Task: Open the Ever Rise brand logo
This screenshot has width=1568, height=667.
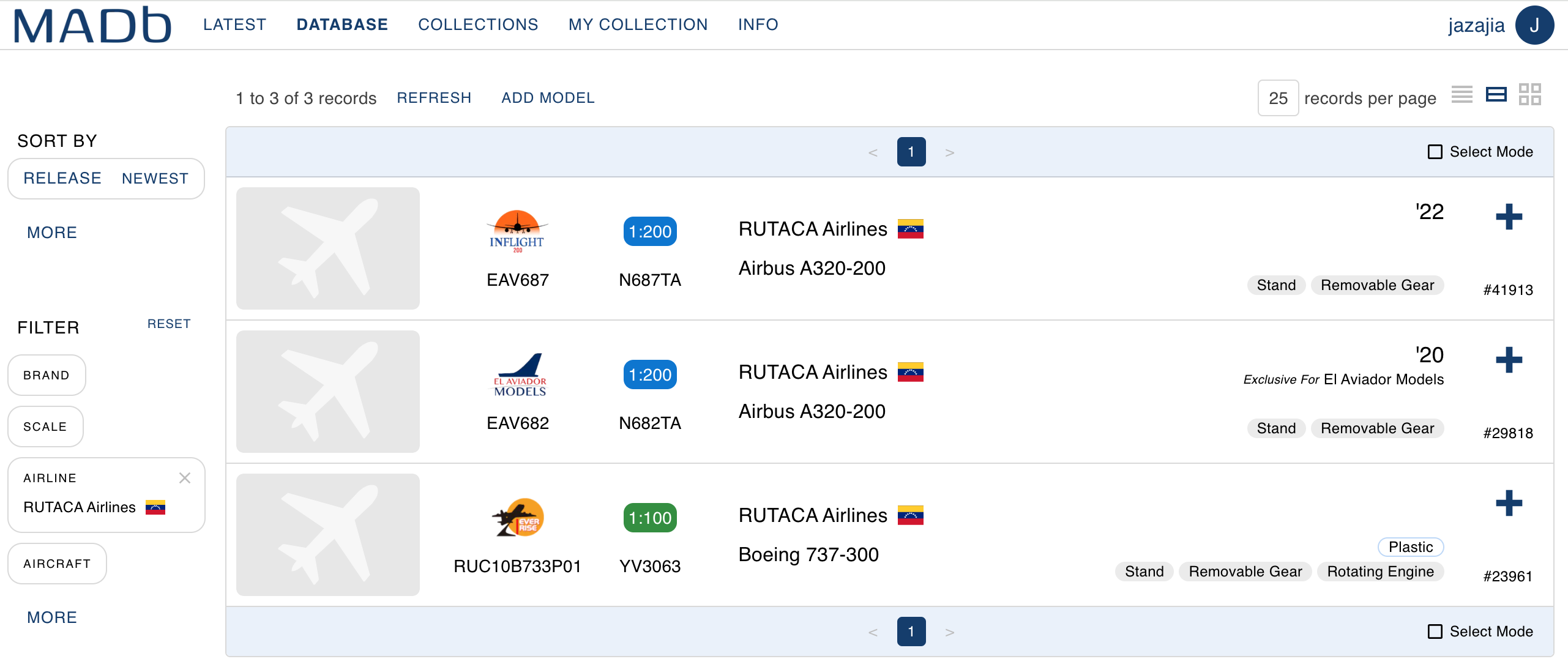Action: point(518,518)
